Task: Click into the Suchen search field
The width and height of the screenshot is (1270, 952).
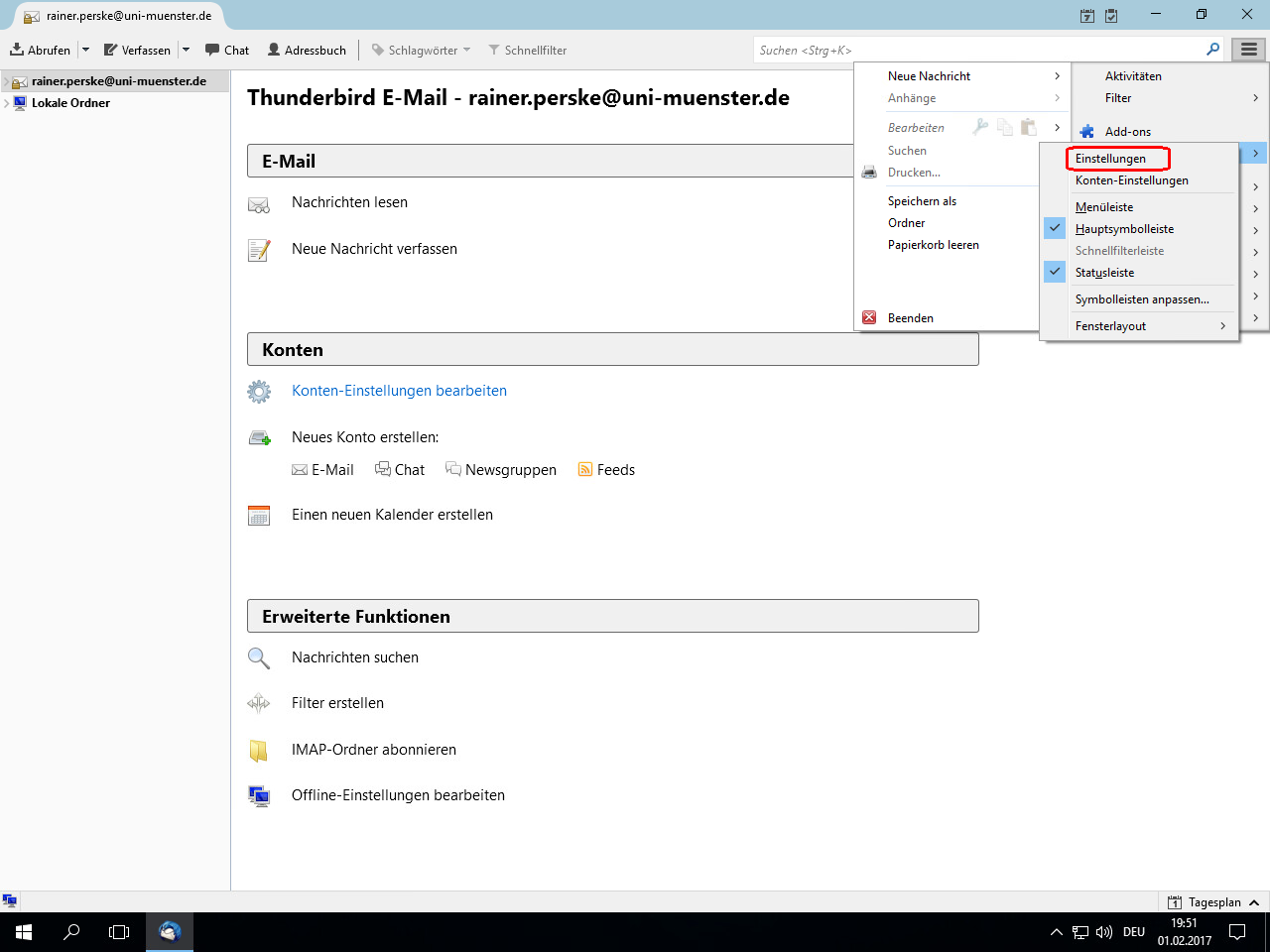Action: [x=977, y=50]
